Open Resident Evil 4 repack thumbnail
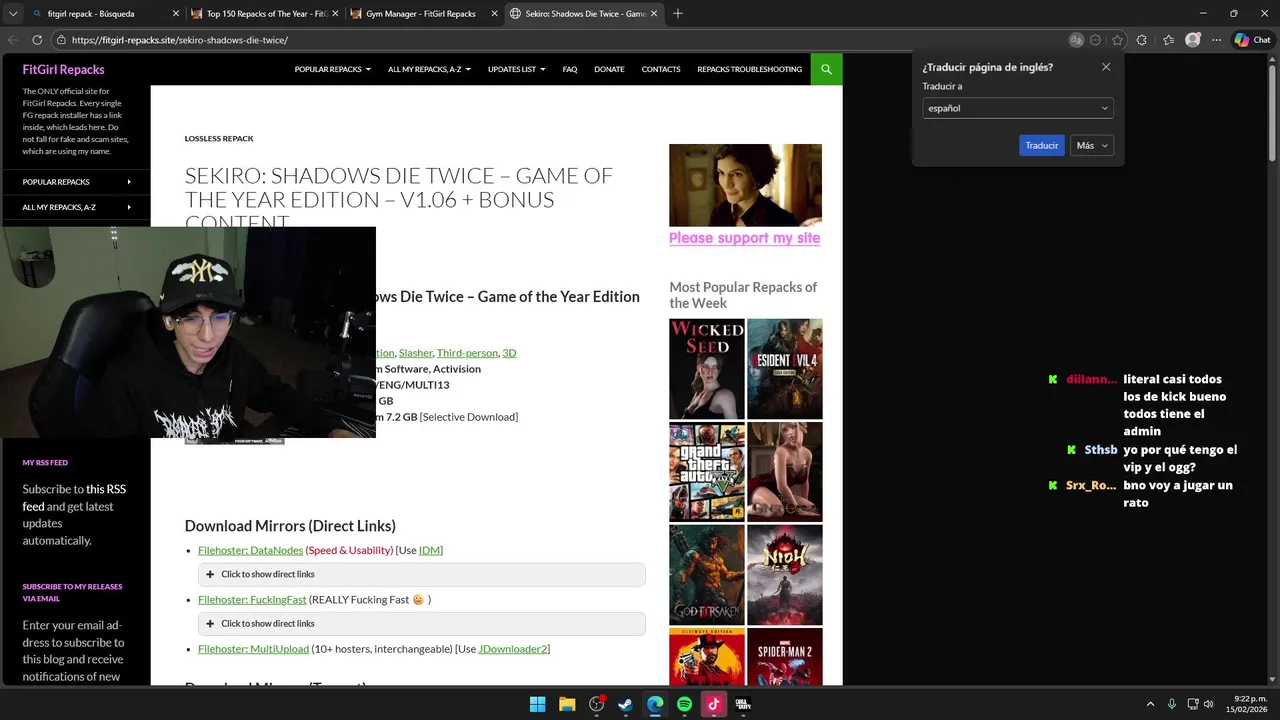 tap(784, 369)
